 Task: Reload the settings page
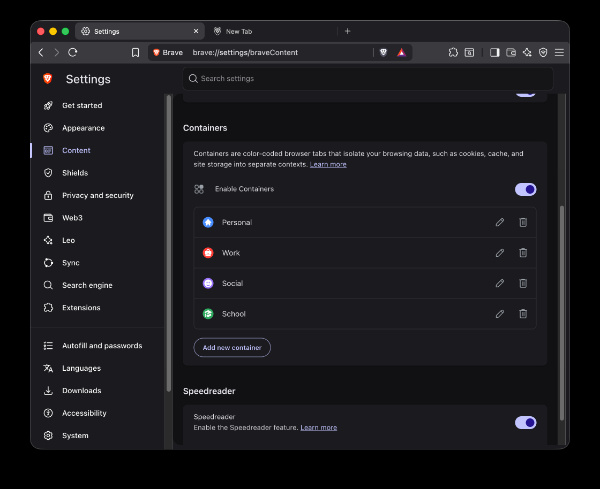[x=73, y=52]
